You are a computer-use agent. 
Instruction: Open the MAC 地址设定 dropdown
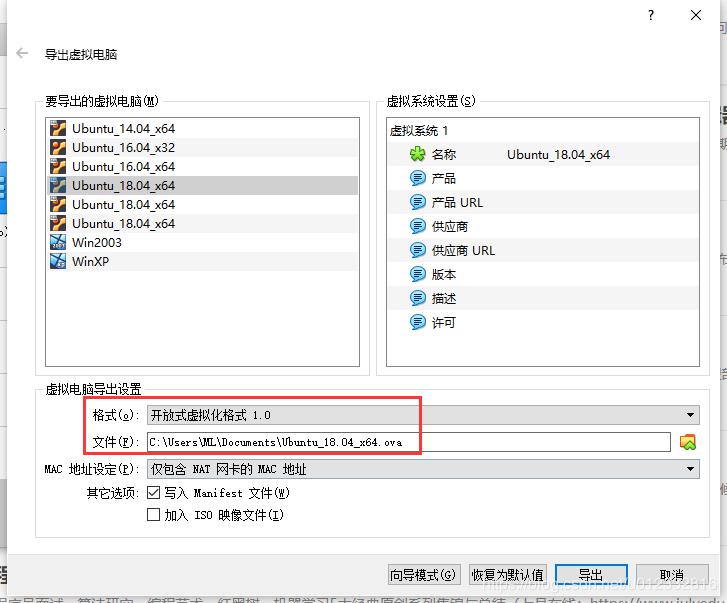pos(423,469)
